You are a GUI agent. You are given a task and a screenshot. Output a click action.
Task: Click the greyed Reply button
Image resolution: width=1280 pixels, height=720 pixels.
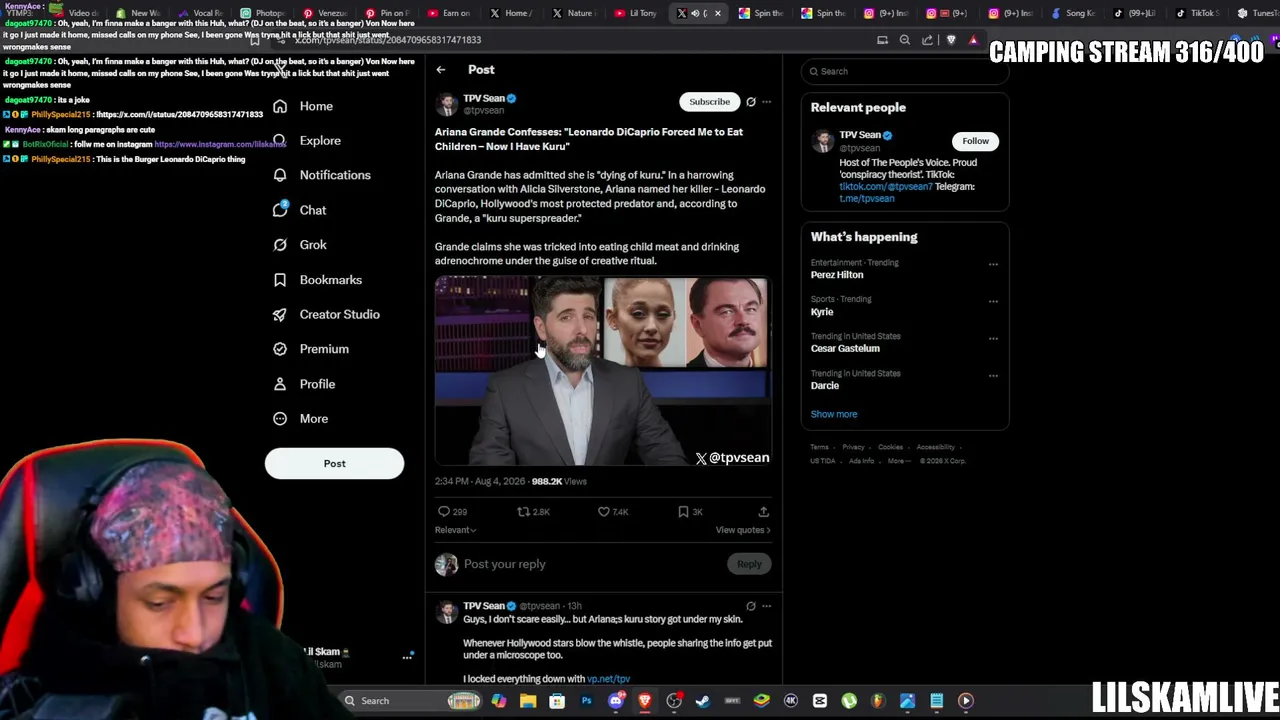coord(749,564)
